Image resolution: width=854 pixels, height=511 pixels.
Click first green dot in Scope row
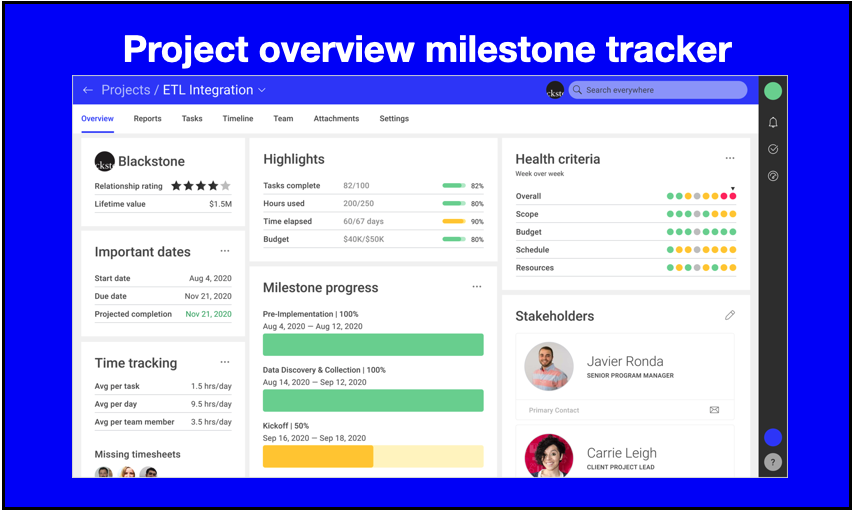click(670, 214)
